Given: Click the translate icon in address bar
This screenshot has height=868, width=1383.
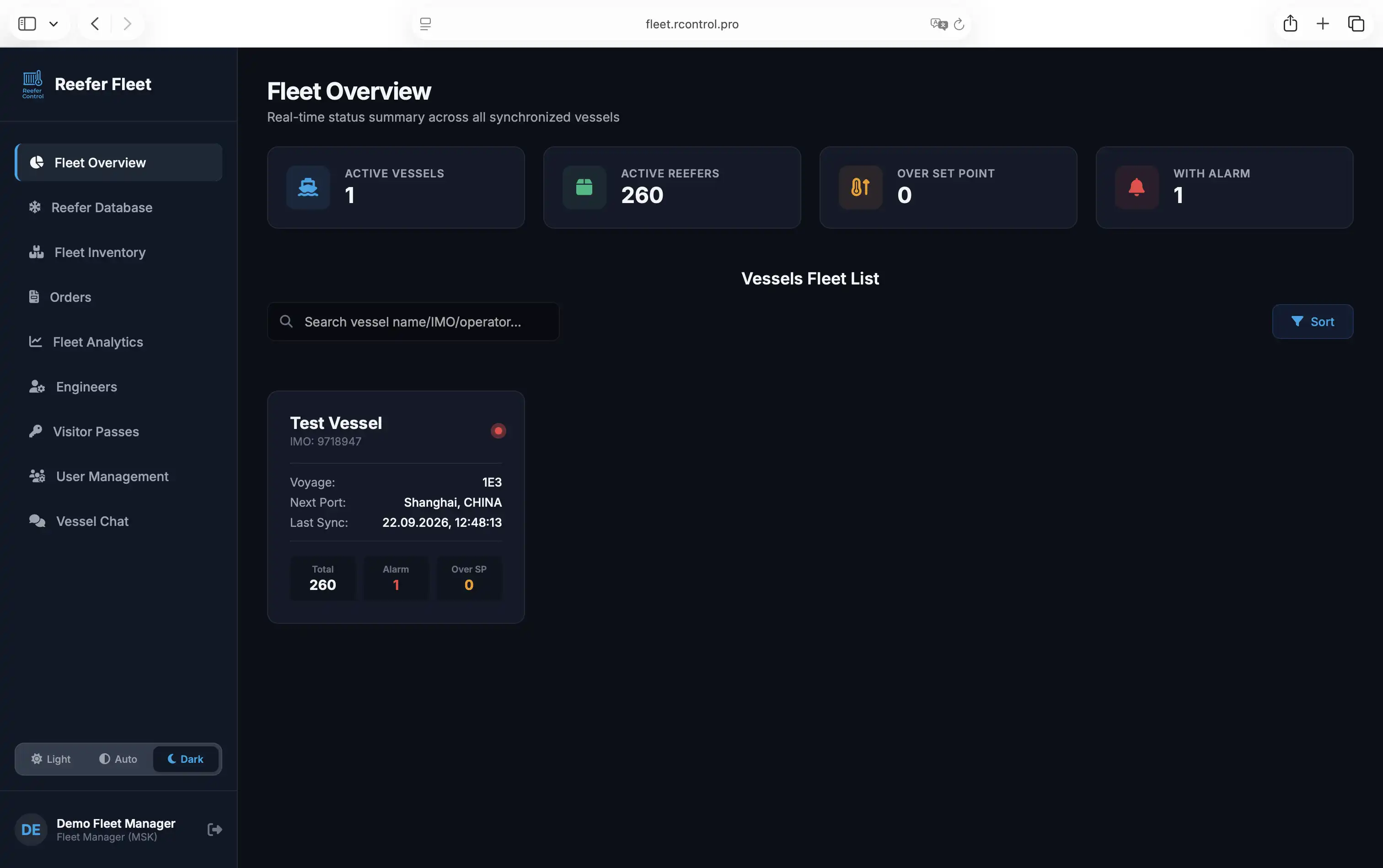Looking at the screenshot, I should pyautogui.click(x=938, y=23).
